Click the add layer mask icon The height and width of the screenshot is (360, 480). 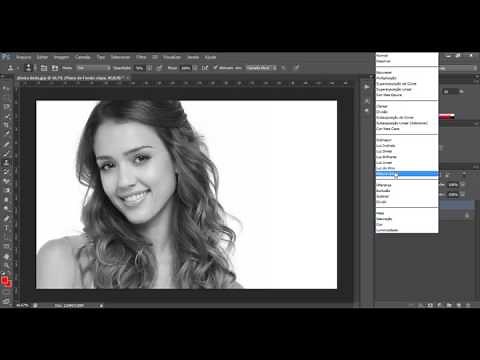tap(430, 305)
